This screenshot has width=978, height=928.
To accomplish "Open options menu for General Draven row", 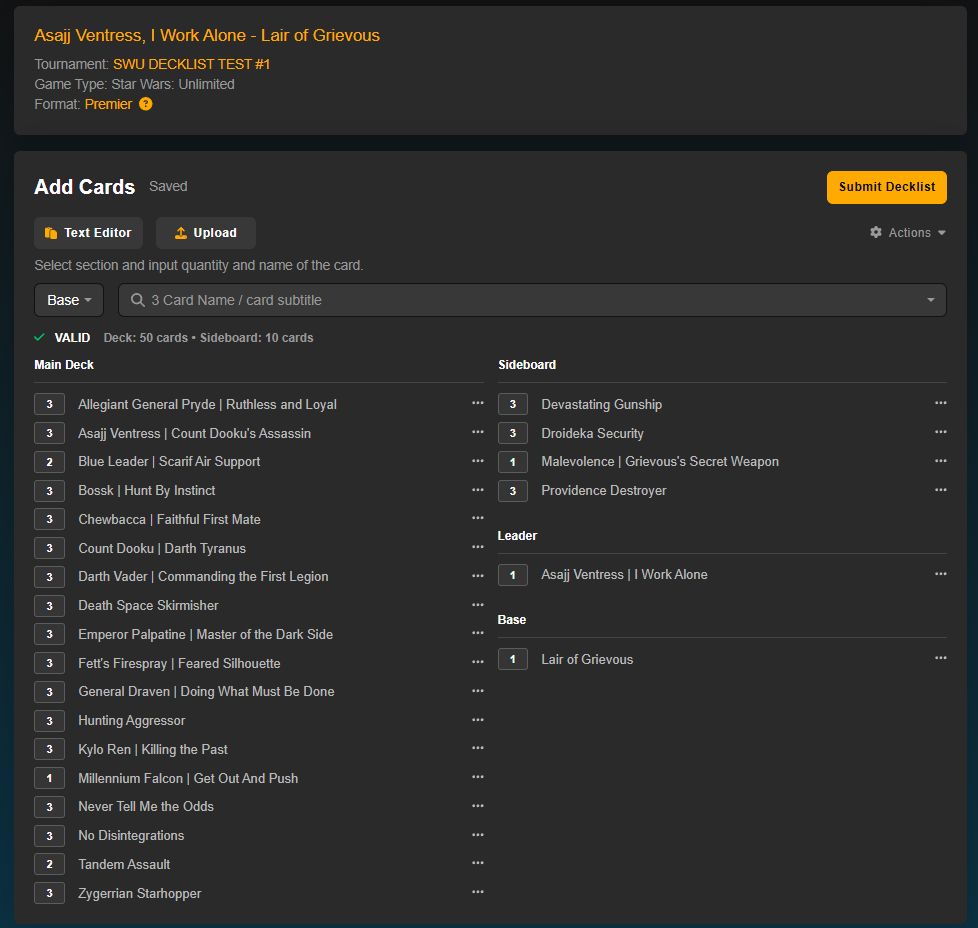I will point(478,691).
